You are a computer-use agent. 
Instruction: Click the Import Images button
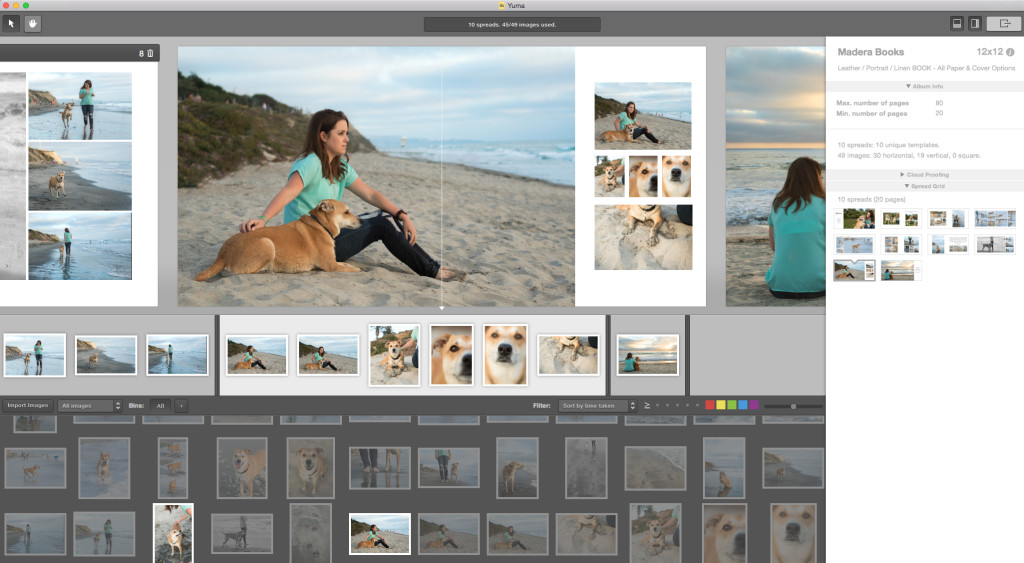27,406
